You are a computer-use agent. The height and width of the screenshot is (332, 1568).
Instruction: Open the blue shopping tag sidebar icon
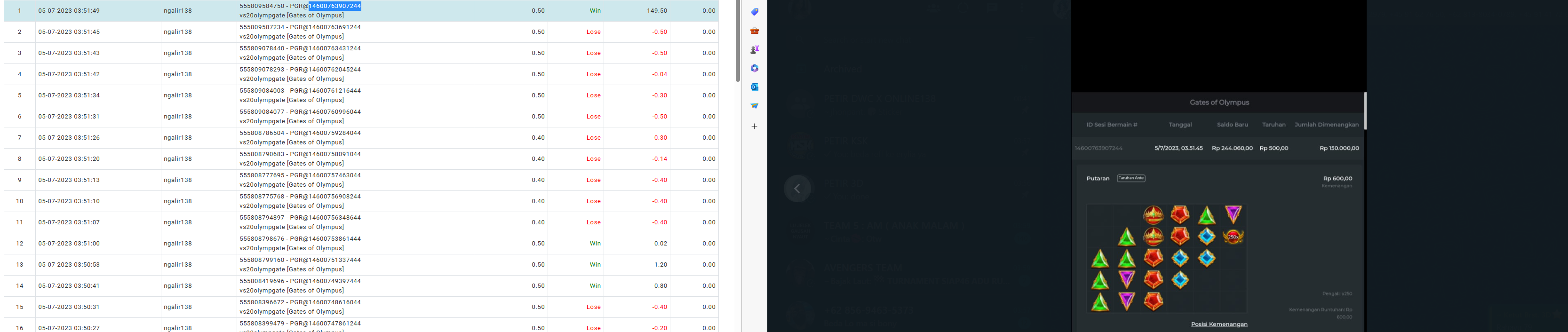coord(754,12)
